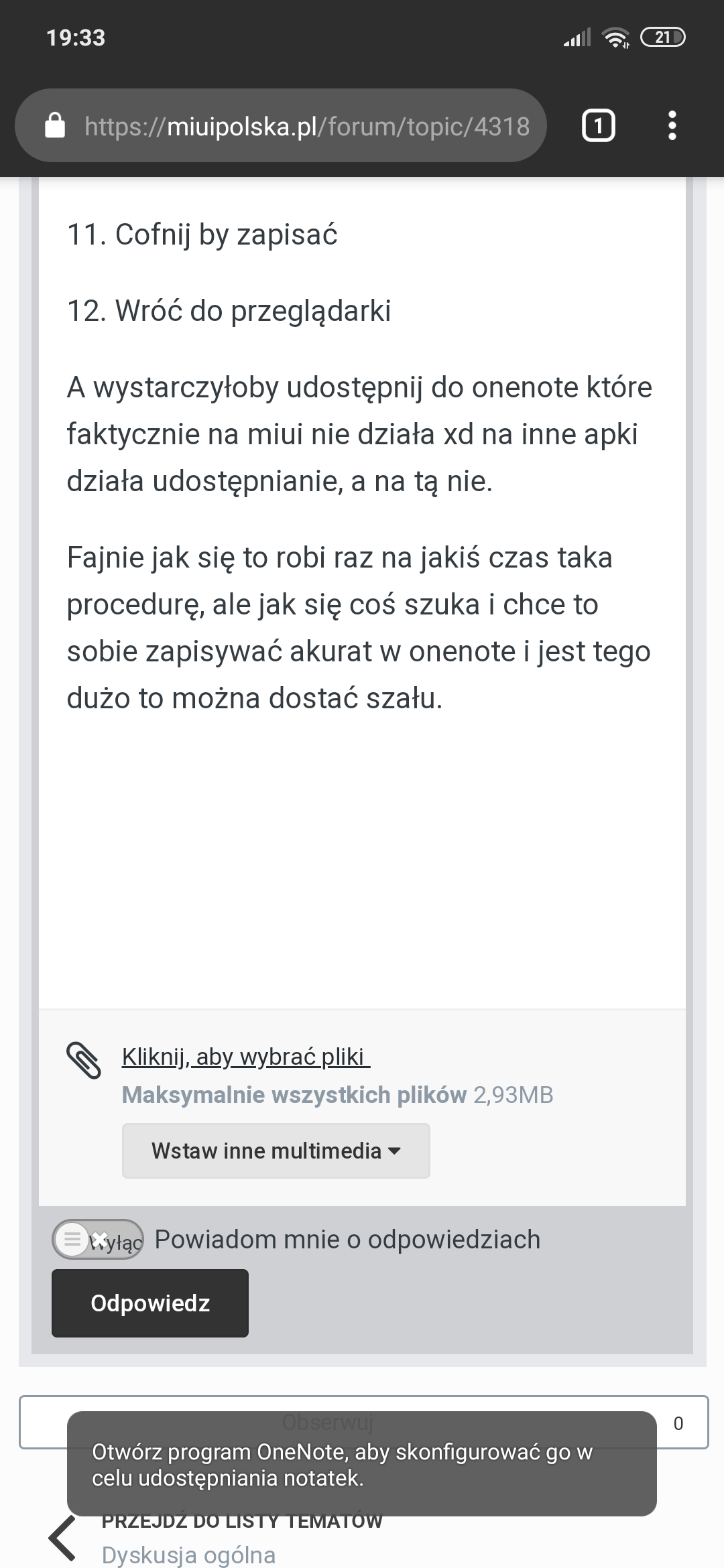Click the Odpowiedz submit button
The height and width of the screenshot is (1568, 724).
150,1303
